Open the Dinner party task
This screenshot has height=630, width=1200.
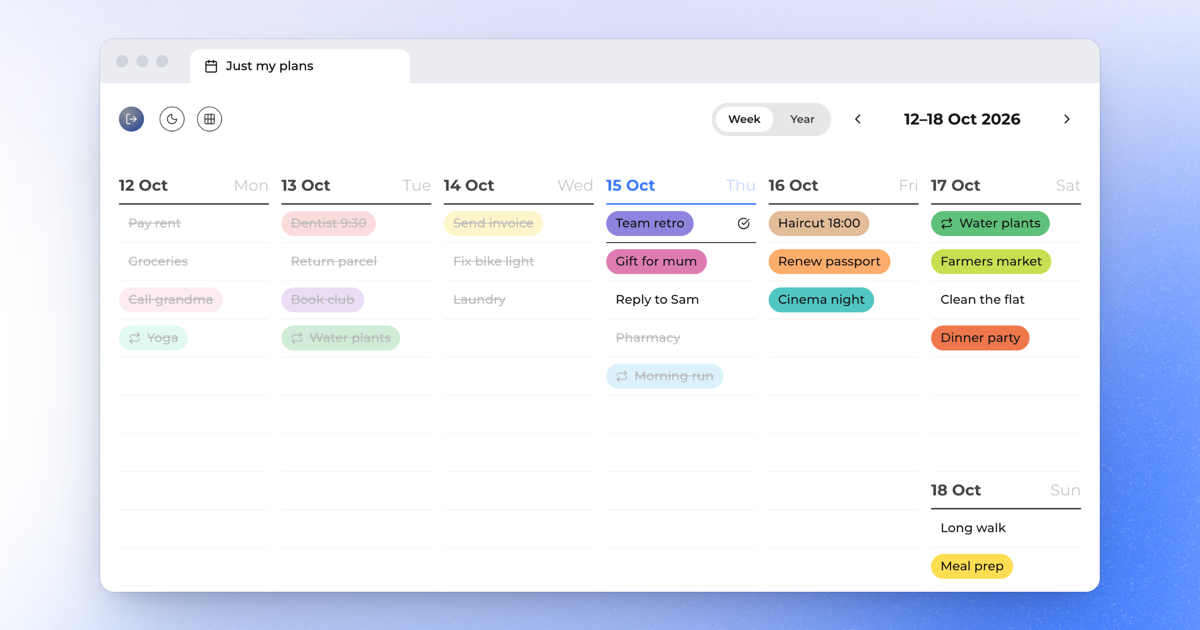[980, 338]
